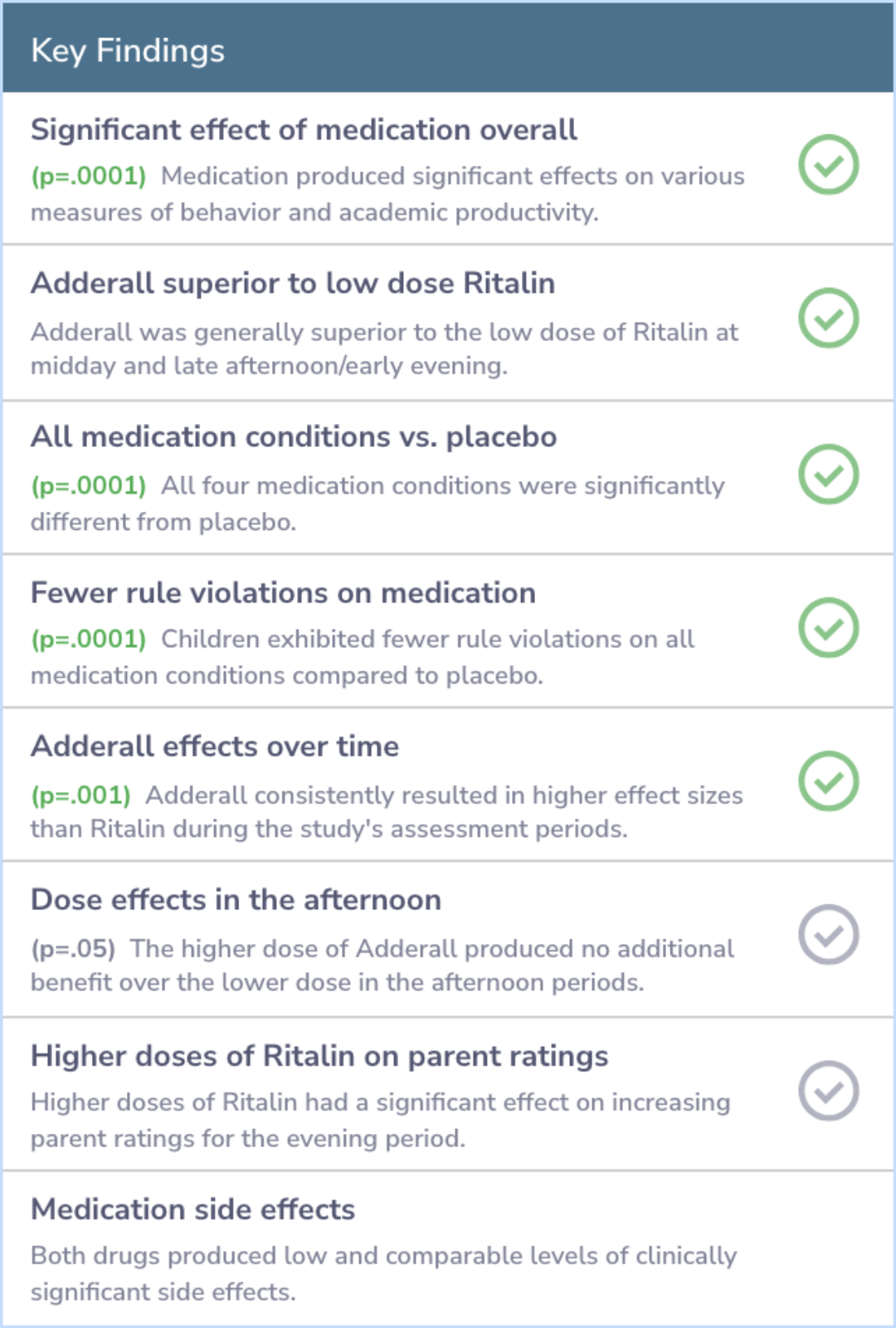
Task: Click gray check for Ritalin parent ratings
Action: coord(828,1091)
